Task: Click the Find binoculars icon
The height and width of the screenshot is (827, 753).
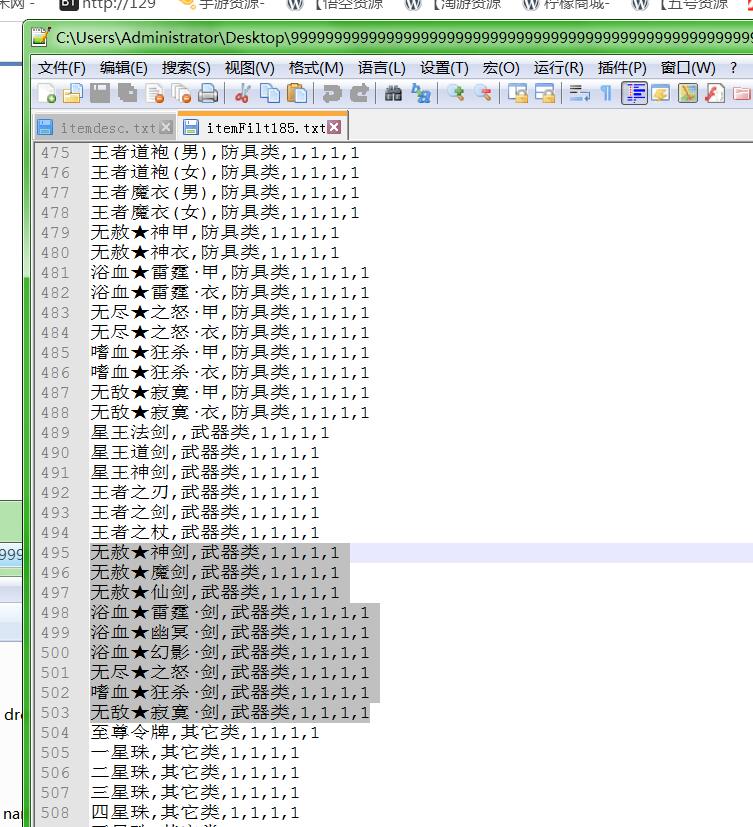Action: pyautogui.click(x=393, y=94)
